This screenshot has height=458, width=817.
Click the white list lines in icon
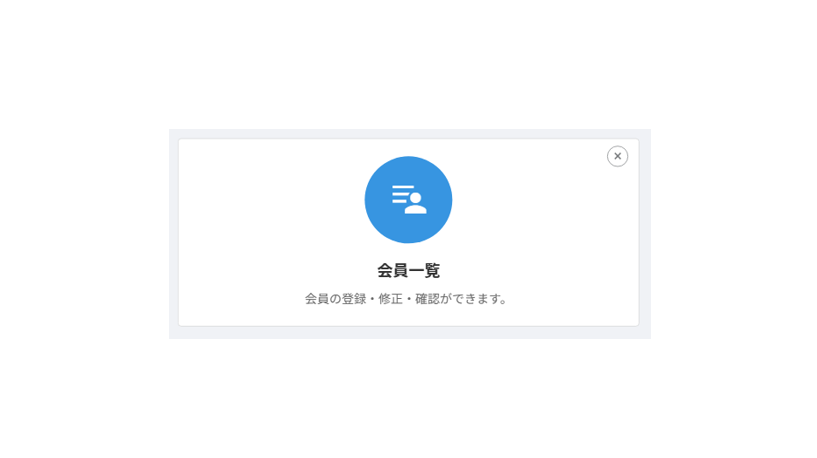402,194
